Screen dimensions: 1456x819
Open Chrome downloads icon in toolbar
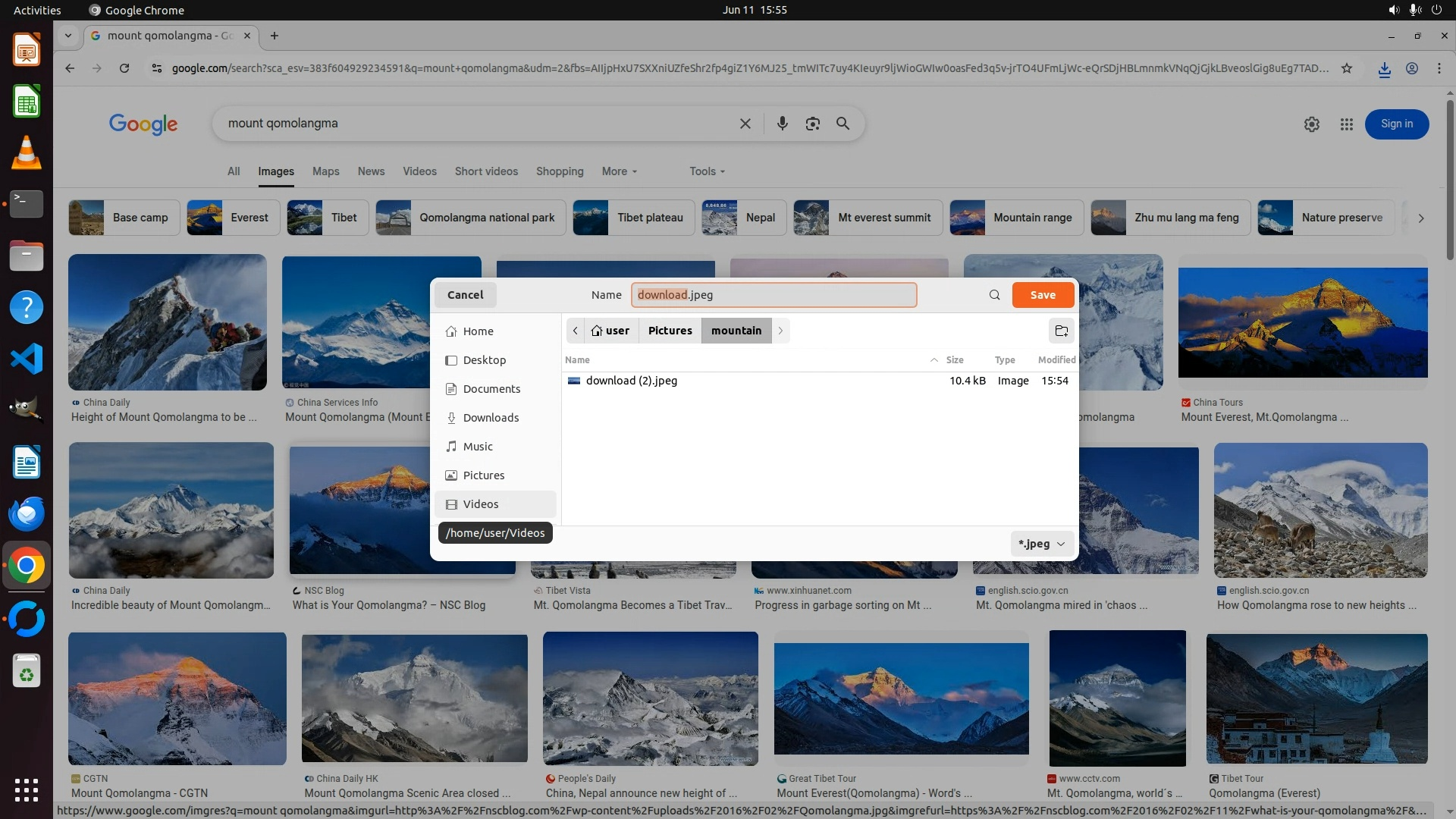tap(1384, 68)
